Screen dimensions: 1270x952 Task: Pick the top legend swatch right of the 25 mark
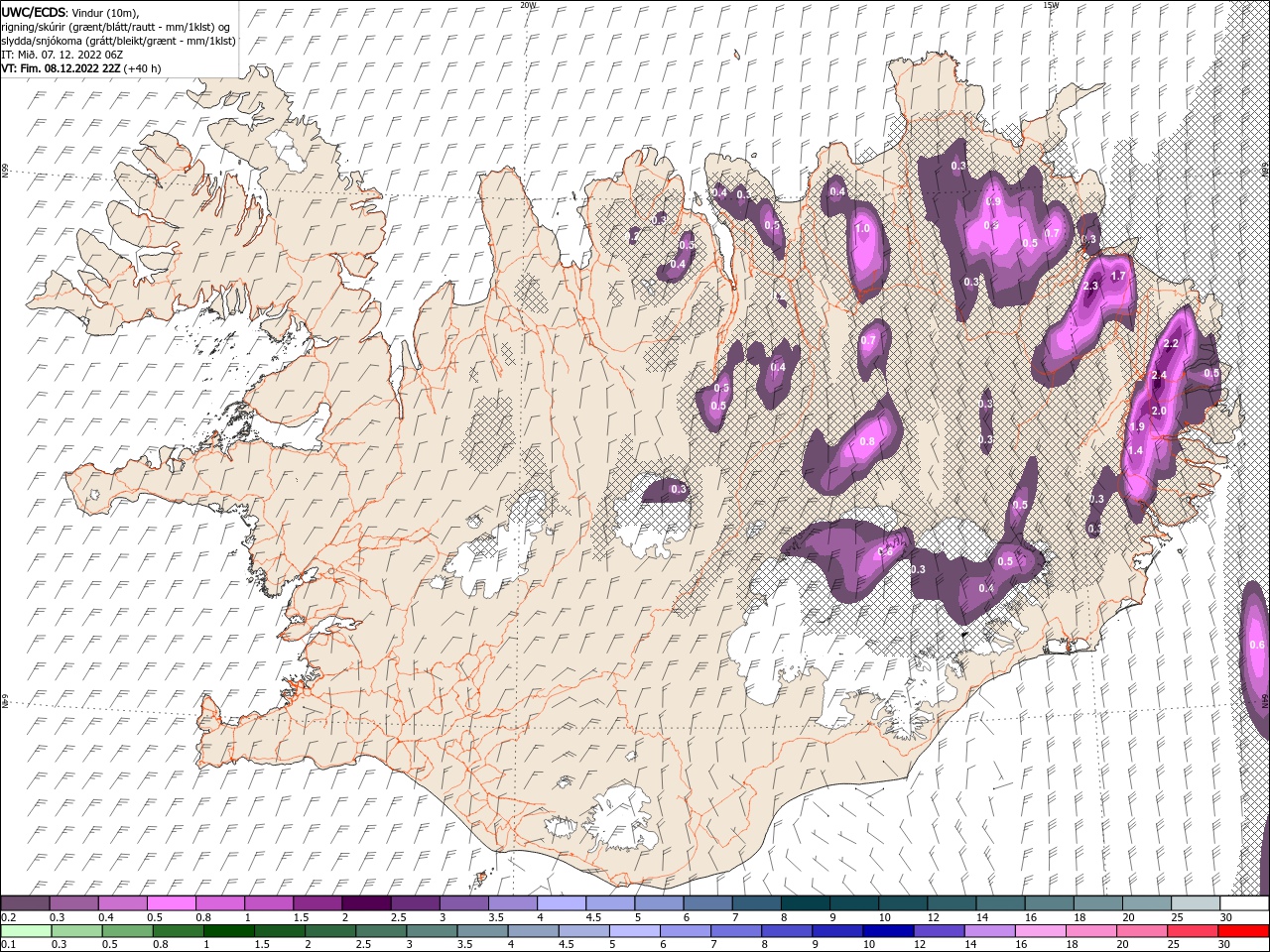tap(1195, 903)
